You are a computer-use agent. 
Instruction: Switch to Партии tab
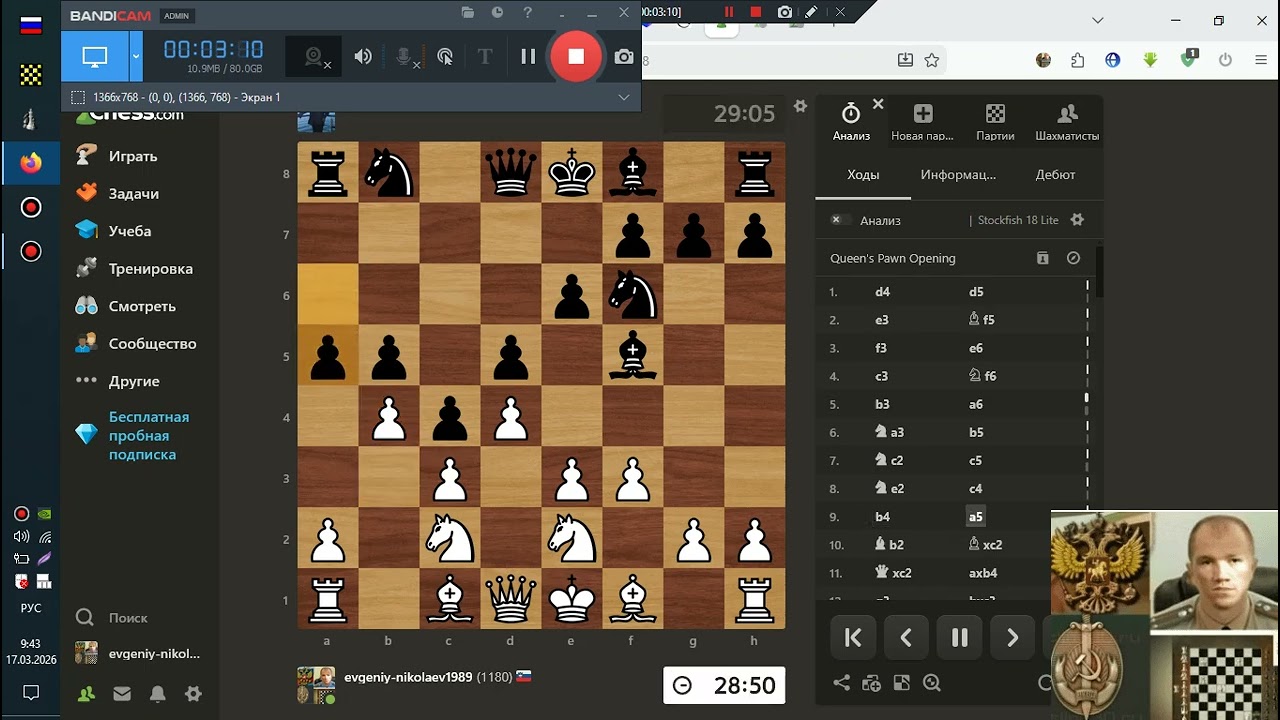pyautogui.click(x=995, y=123)
